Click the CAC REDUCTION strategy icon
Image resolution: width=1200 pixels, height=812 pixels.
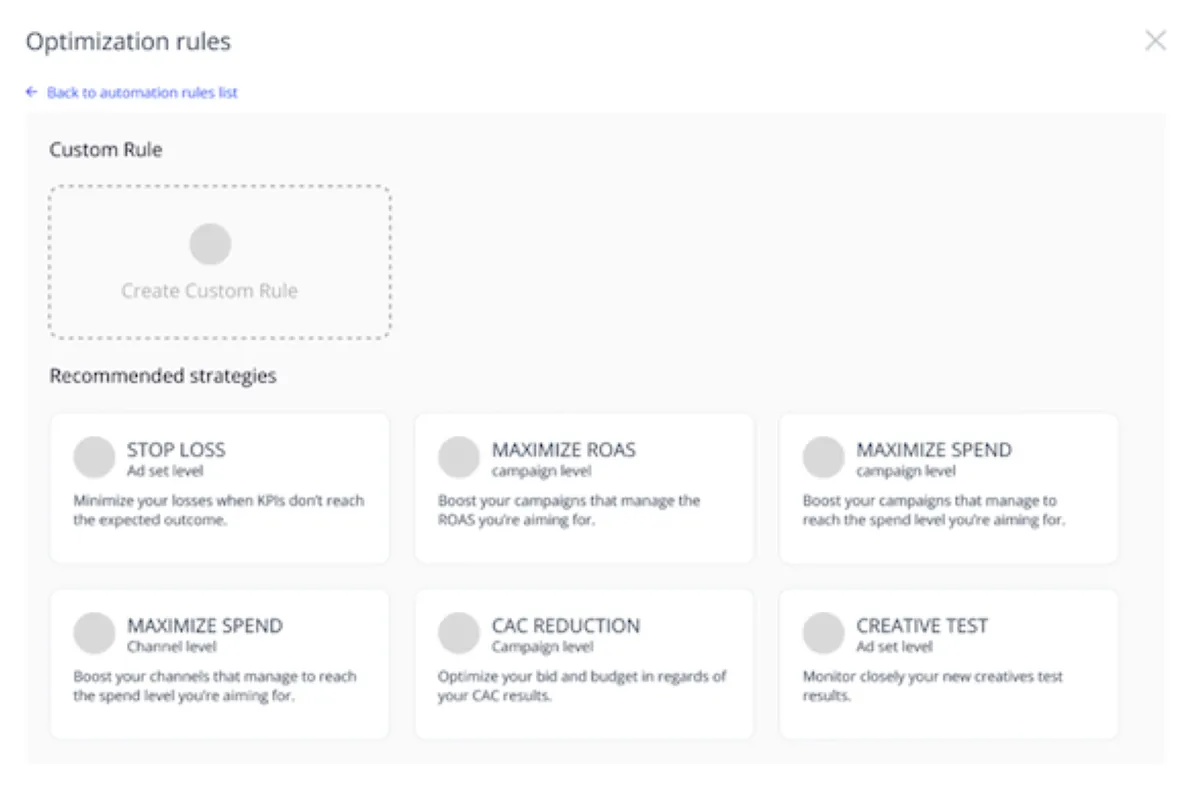click(459, 633)
